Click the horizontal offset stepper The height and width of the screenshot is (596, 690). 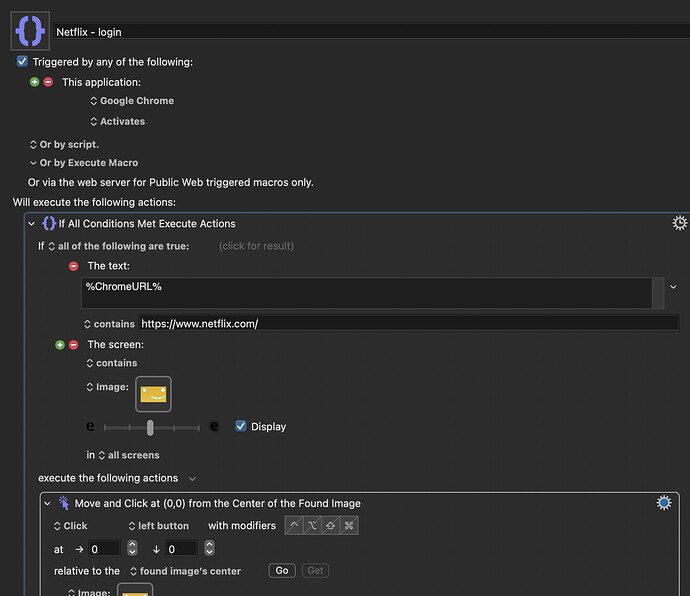tap(132, 548)
